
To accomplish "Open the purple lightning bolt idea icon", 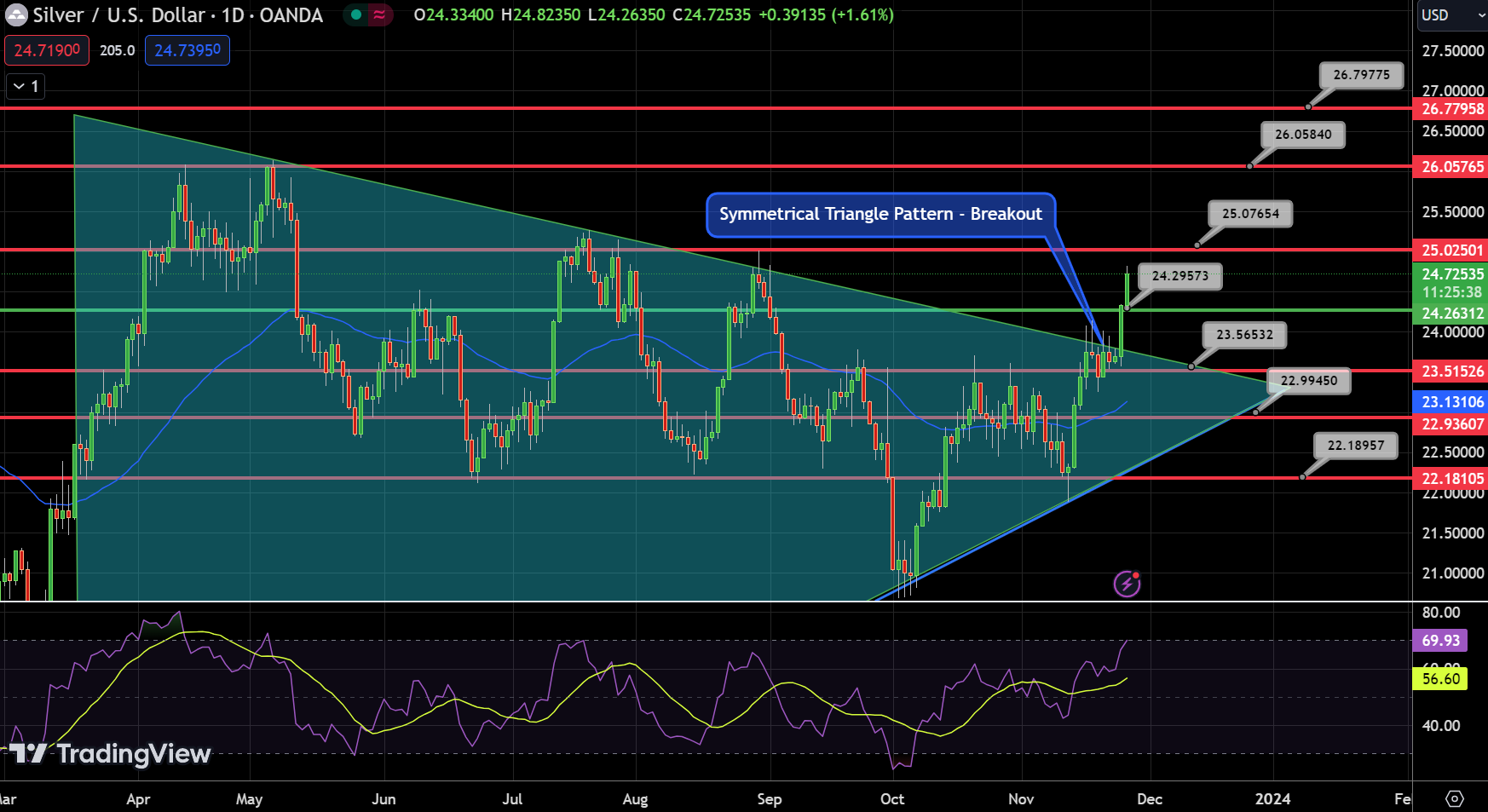I will click(x=1128, y=584).
